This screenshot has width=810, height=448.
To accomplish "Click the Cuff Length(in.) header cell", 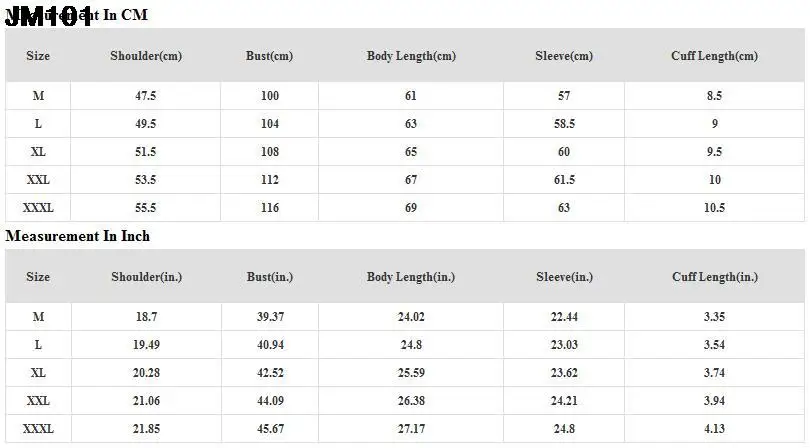I will (x=714, y=277).
